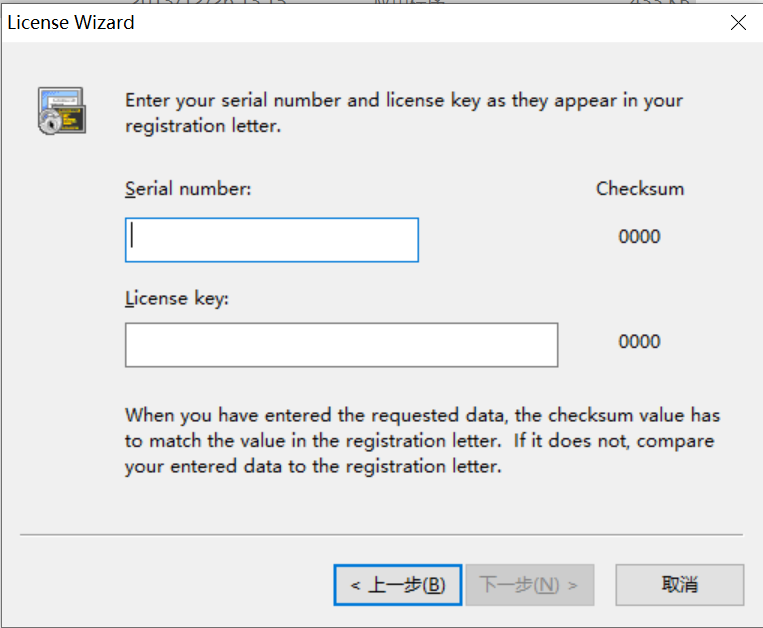This screenshot has height=628, width=763.
Task: Close the License Wizard dialog window
Action: pos(738,23)
